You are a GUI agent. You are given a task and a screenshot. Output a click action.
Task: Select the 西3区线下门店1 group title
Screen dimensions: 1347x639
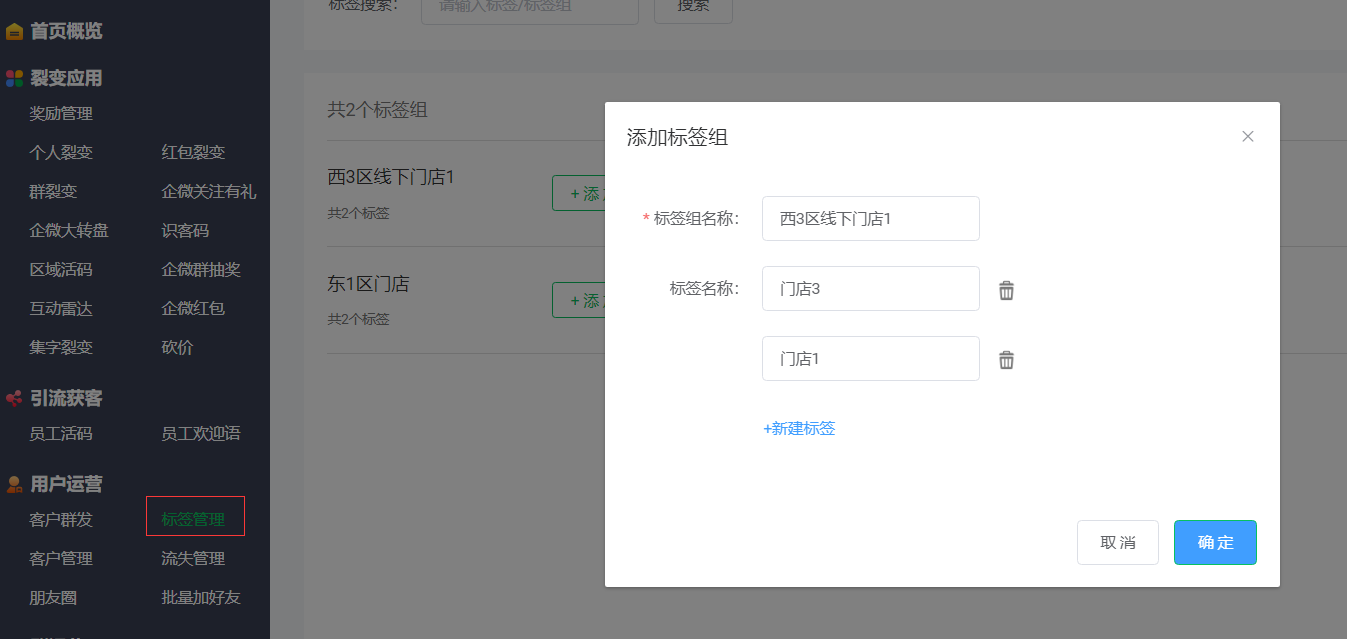[391, 177]
